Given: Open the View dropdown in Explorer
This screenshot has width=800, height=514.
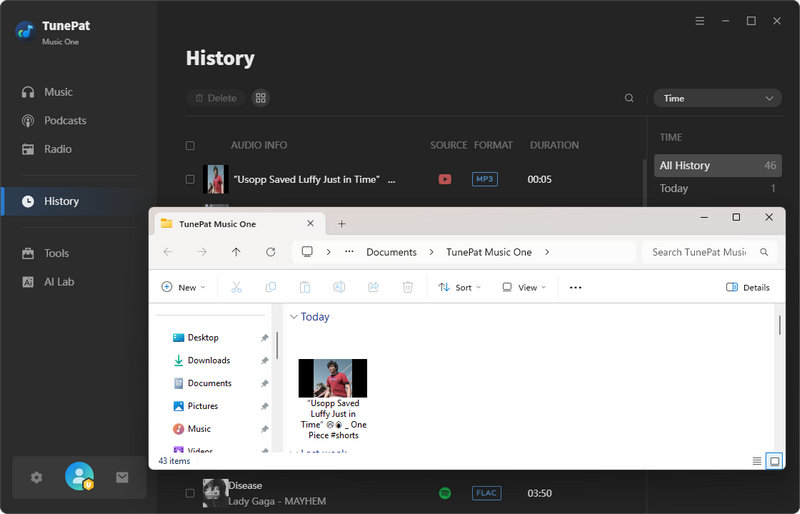Looking at the screenshot, I should [524, 287].
